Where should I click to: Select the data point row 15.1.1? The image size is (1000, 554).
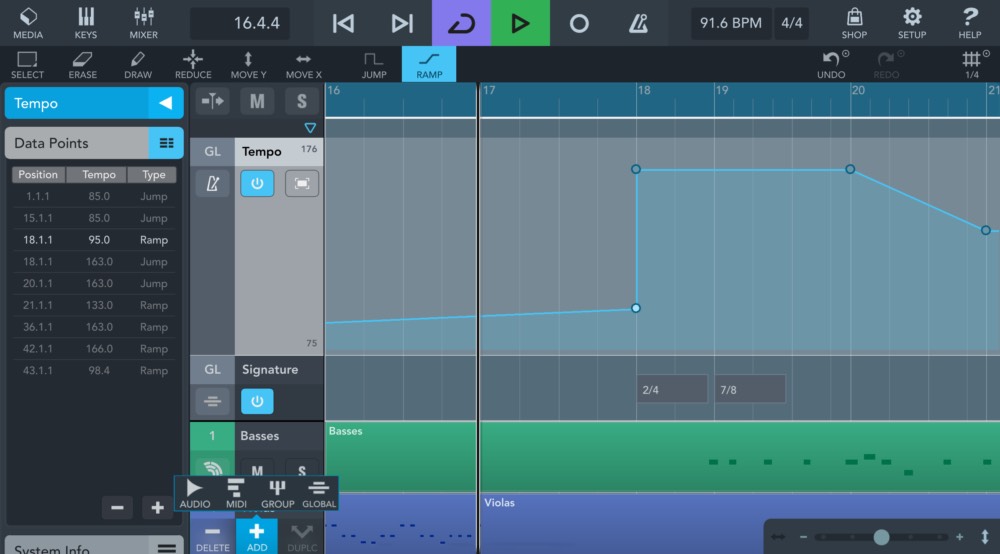pyautogui.click(x=94, y=218)
